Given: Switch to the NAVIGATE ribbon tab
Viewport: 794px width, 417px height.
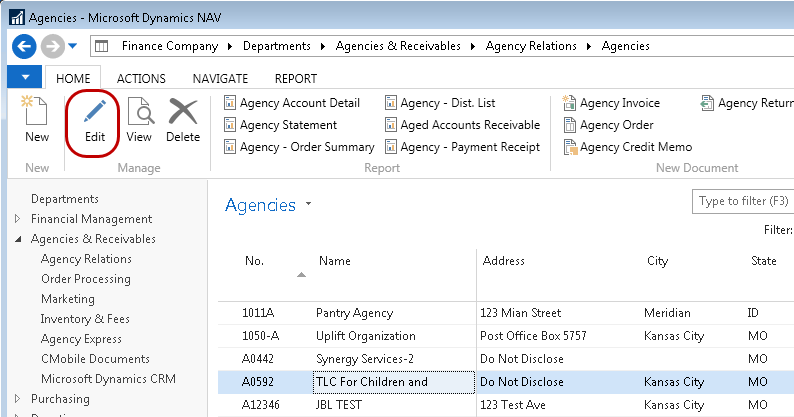Looking at the screenshot, I should click(220, 79).
